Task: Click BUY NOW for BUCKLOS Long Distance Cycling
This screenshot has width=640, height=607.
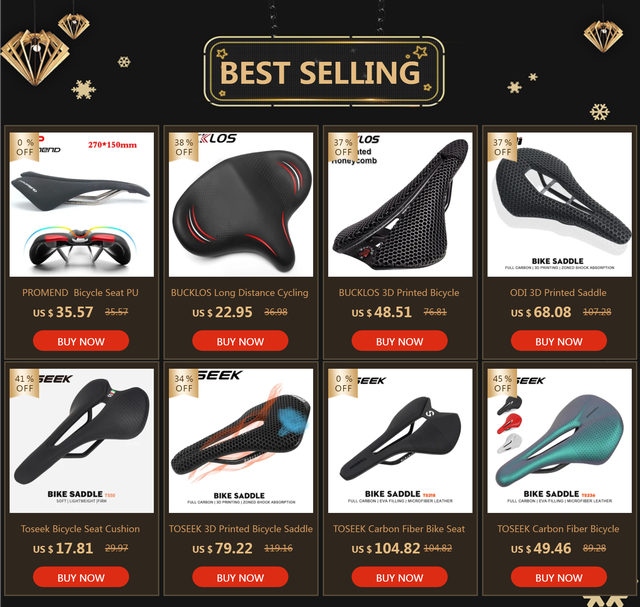Action: pyautogui.click(x=240, y=341)
